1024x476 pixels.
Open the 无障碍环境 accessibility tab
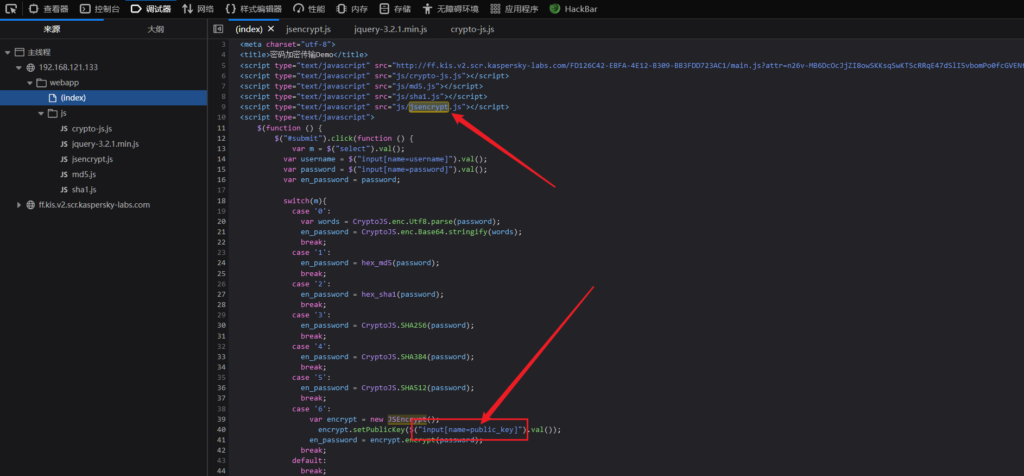point(451,9)
